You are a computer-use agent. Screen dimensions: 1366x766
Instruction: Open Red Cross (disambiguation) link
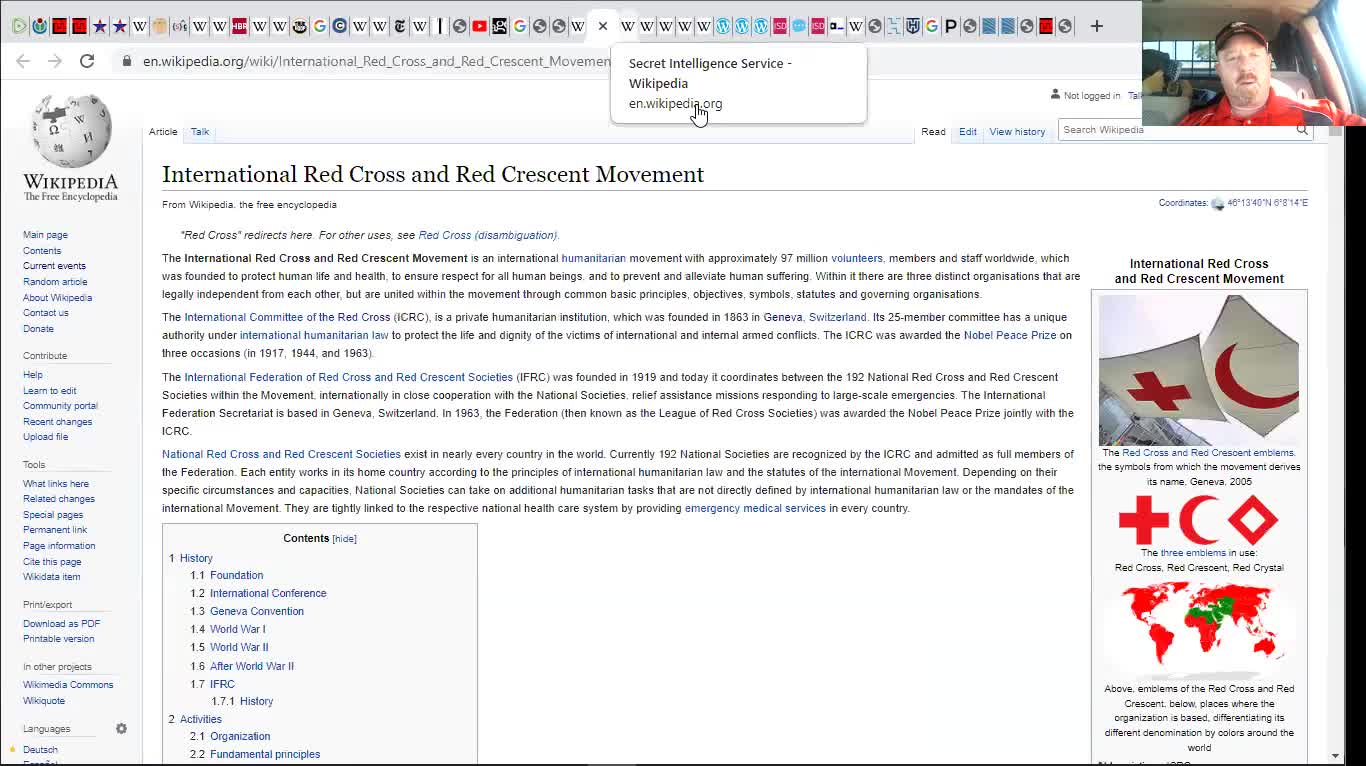pos(487,236)
